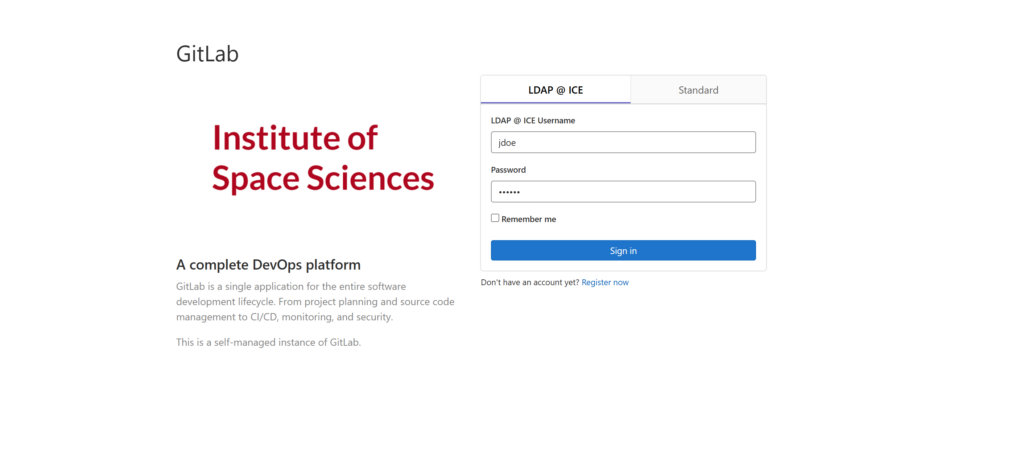Click the GitLab description paragraph

[302, 302]
